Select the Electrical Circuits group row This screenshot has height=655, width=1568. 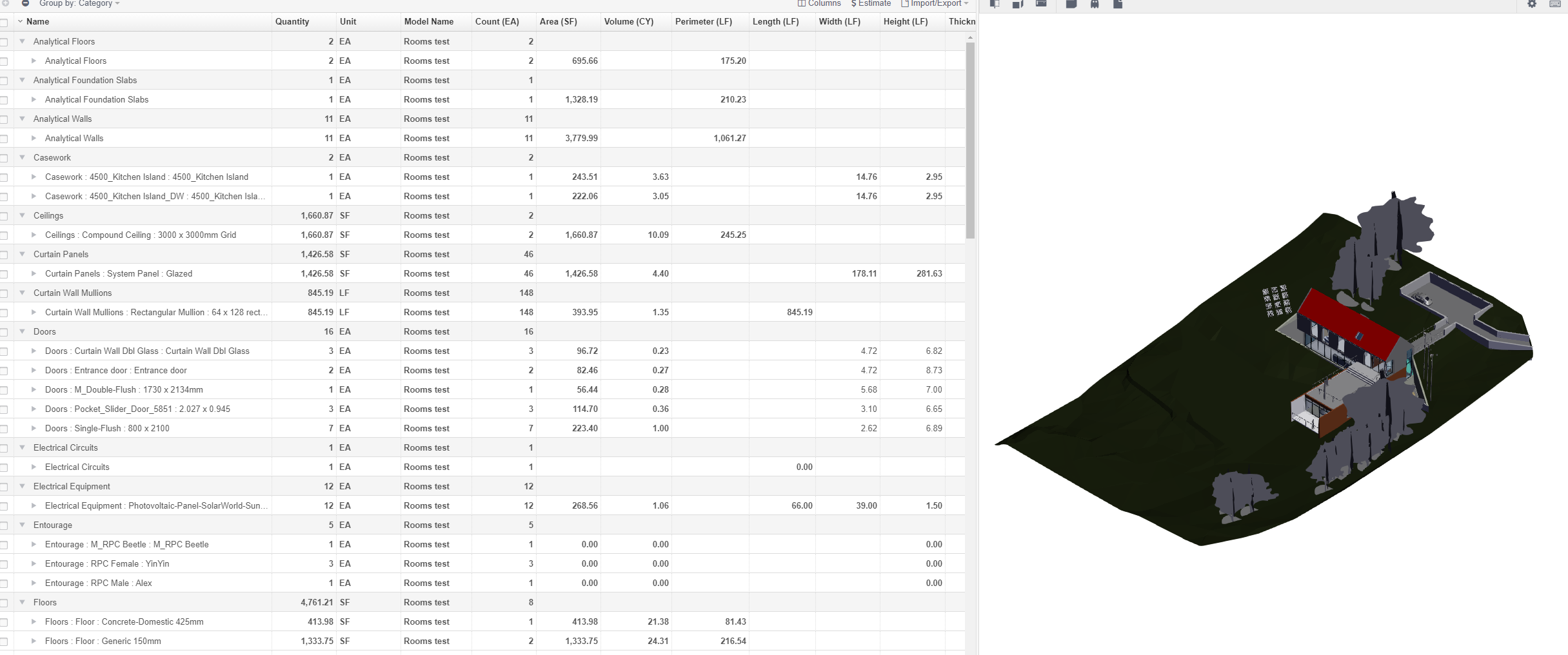pyautogui.click(x=482, y=447)
